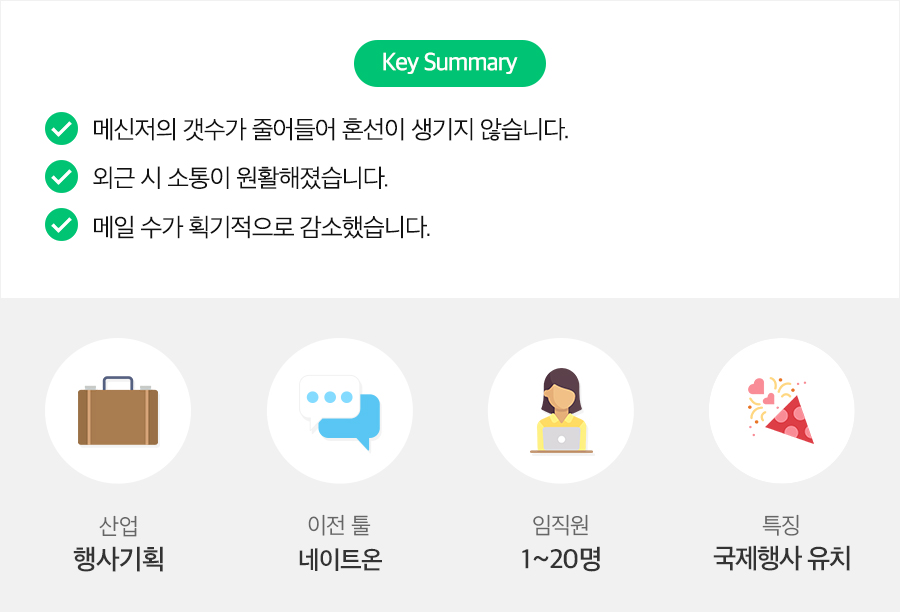Screen dimensions: 900x612
Task: Click the text 메신저의 갯수가 줄어들어 혼선이 생기지 않습니다
Action: 330,129
